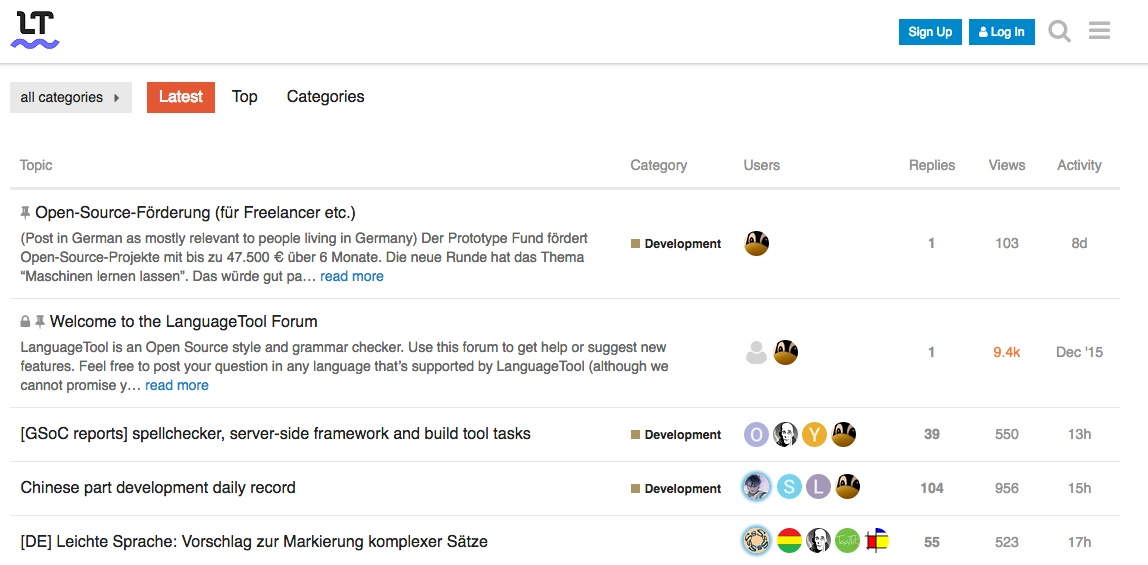Switch to the Top tab
Viewport: 1148px width, 565px height.
[245, 97]
